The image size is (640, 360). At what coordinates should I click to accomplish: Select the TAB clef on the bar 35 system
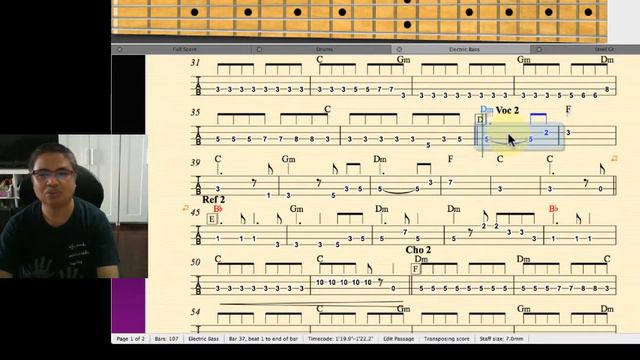click(x=198, y=136)
